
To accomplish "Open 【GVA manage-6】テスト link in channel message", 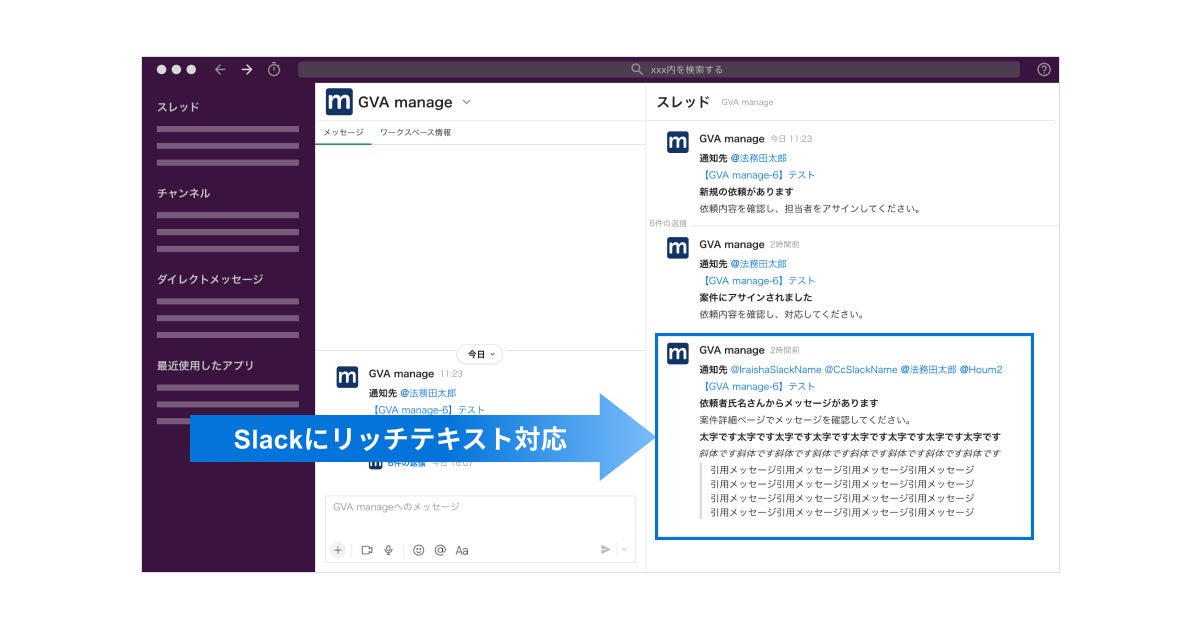I will tap(427, 409).
